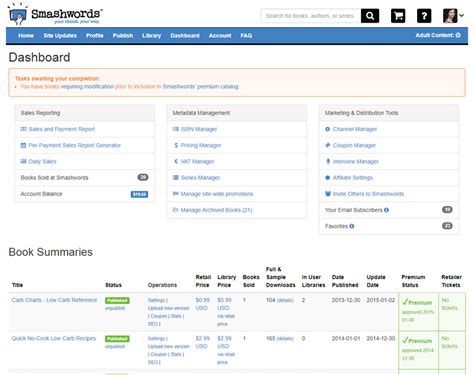Click the Retailer Tickets column header
The width and height of the screenshot is (474, 375).
coord(451,281)
